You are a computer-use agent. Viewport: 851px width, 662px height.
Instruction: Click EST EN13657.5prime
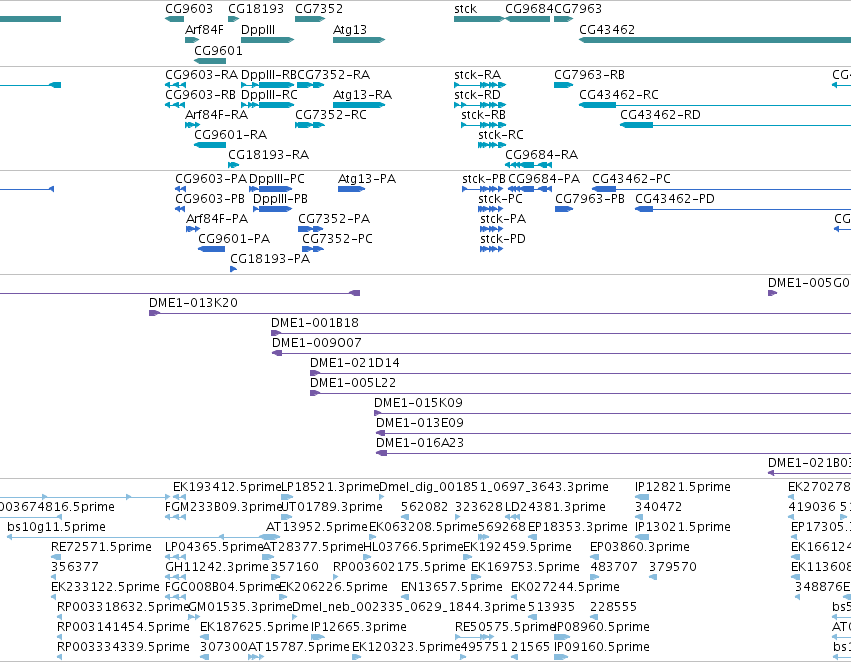pyautogui.click(x=404, y=597)
